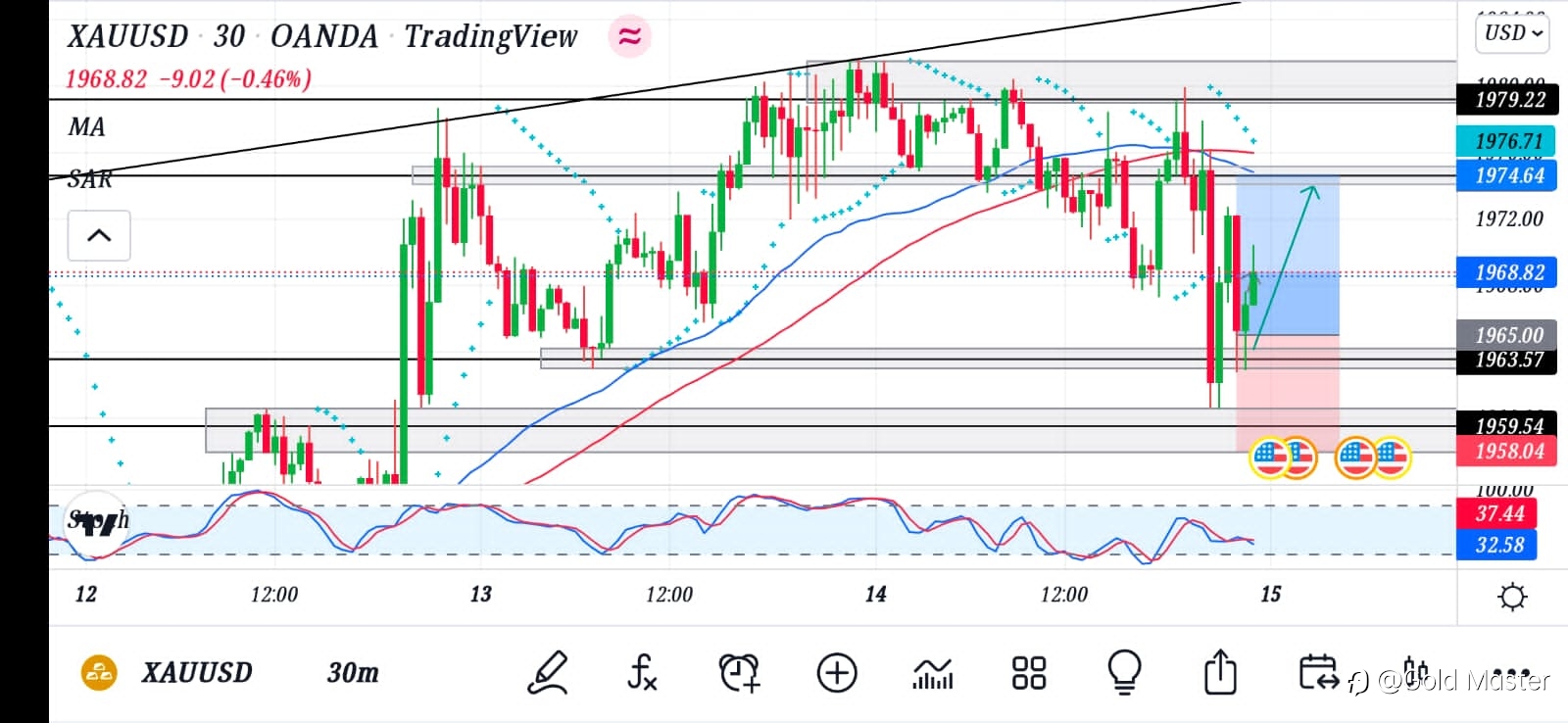The height and width of the screenshot is (723, 1568).
Task: Tap the pink approximate-equal badge
Action: (629, 37)
